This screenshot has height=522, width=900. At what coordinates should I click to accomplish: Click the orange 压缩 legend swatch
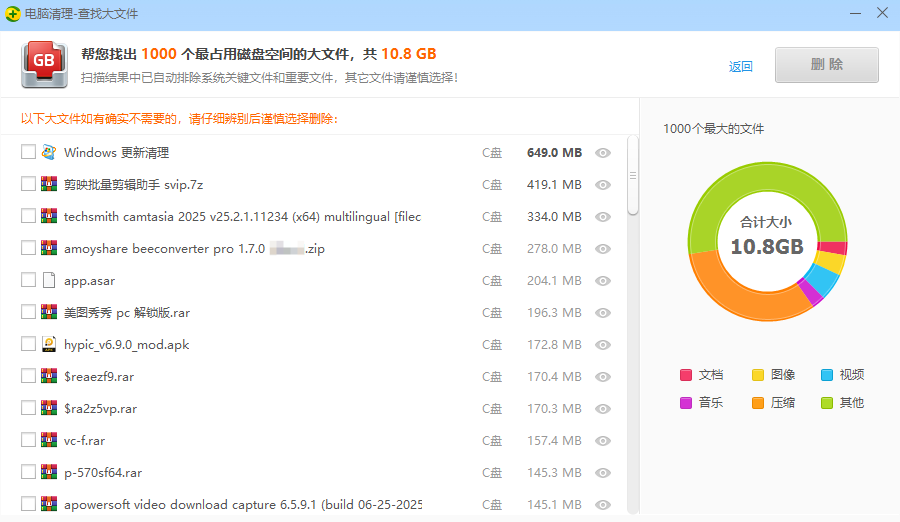(x=758, y=403)
